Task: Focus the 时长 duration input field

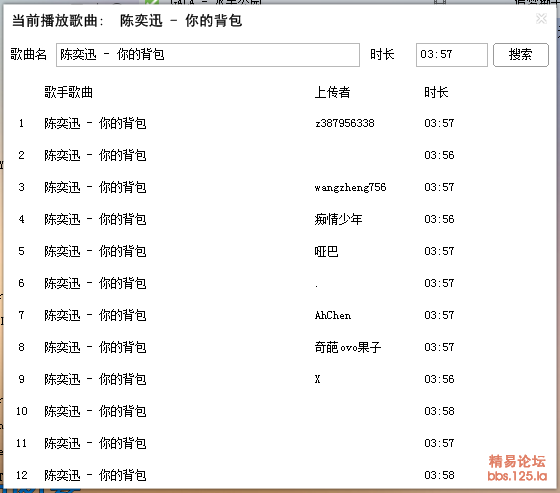Action: pyautogui.click(x=451, y=55)
